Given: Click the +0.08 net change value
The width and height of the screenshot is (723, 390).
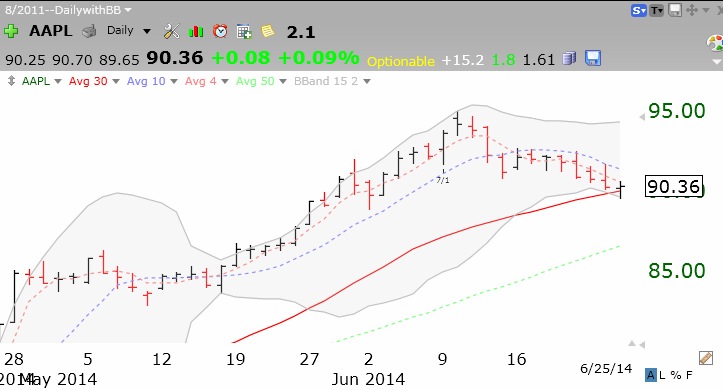Looking at the screenshot, I should [x=241, y=58].
